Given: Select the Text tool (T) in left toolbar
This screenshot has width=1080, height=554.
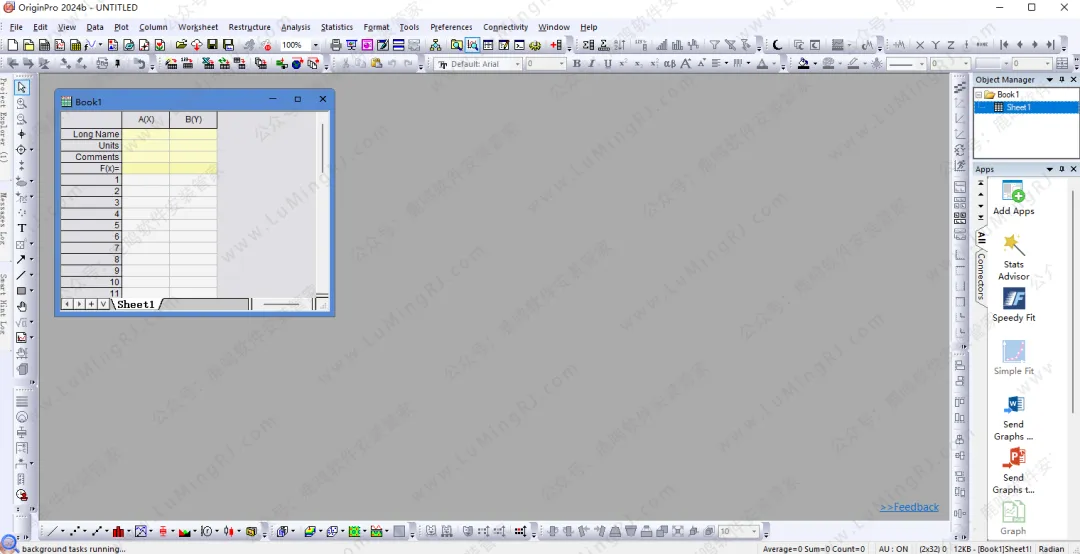Looking at the screenshot, I should click(22, 228).
